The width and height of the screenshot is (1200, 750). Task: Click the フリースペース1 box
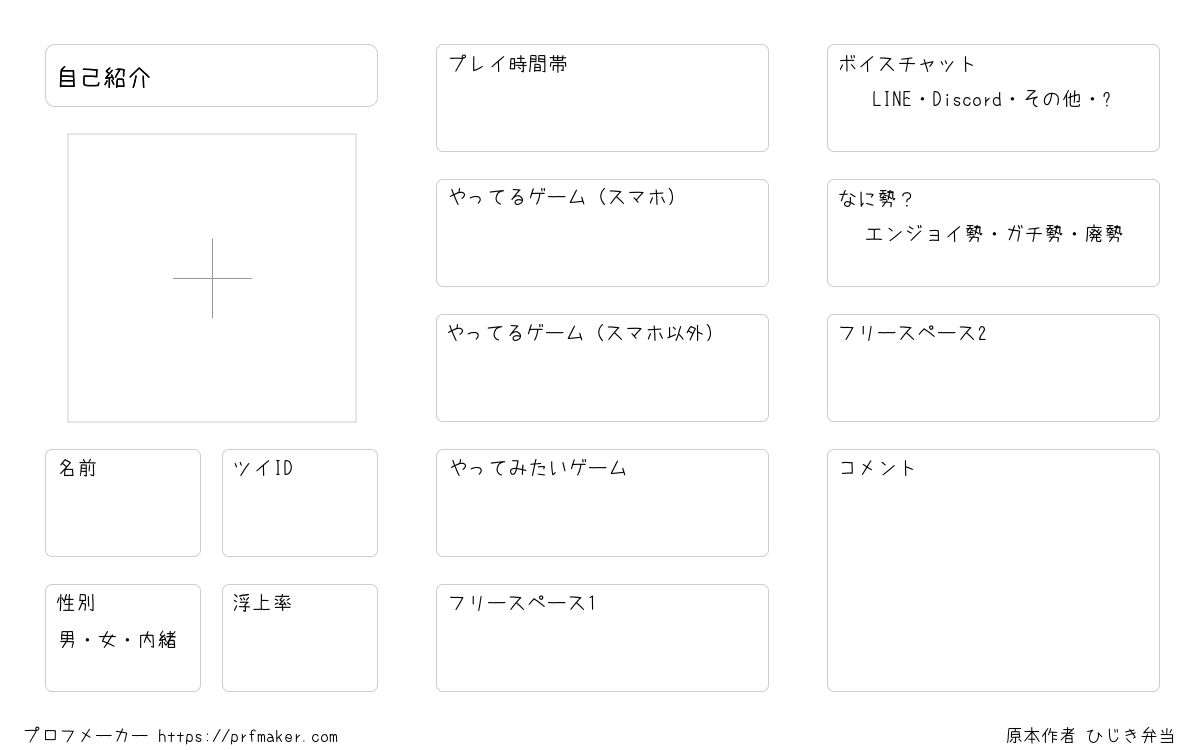click(602, 638)
